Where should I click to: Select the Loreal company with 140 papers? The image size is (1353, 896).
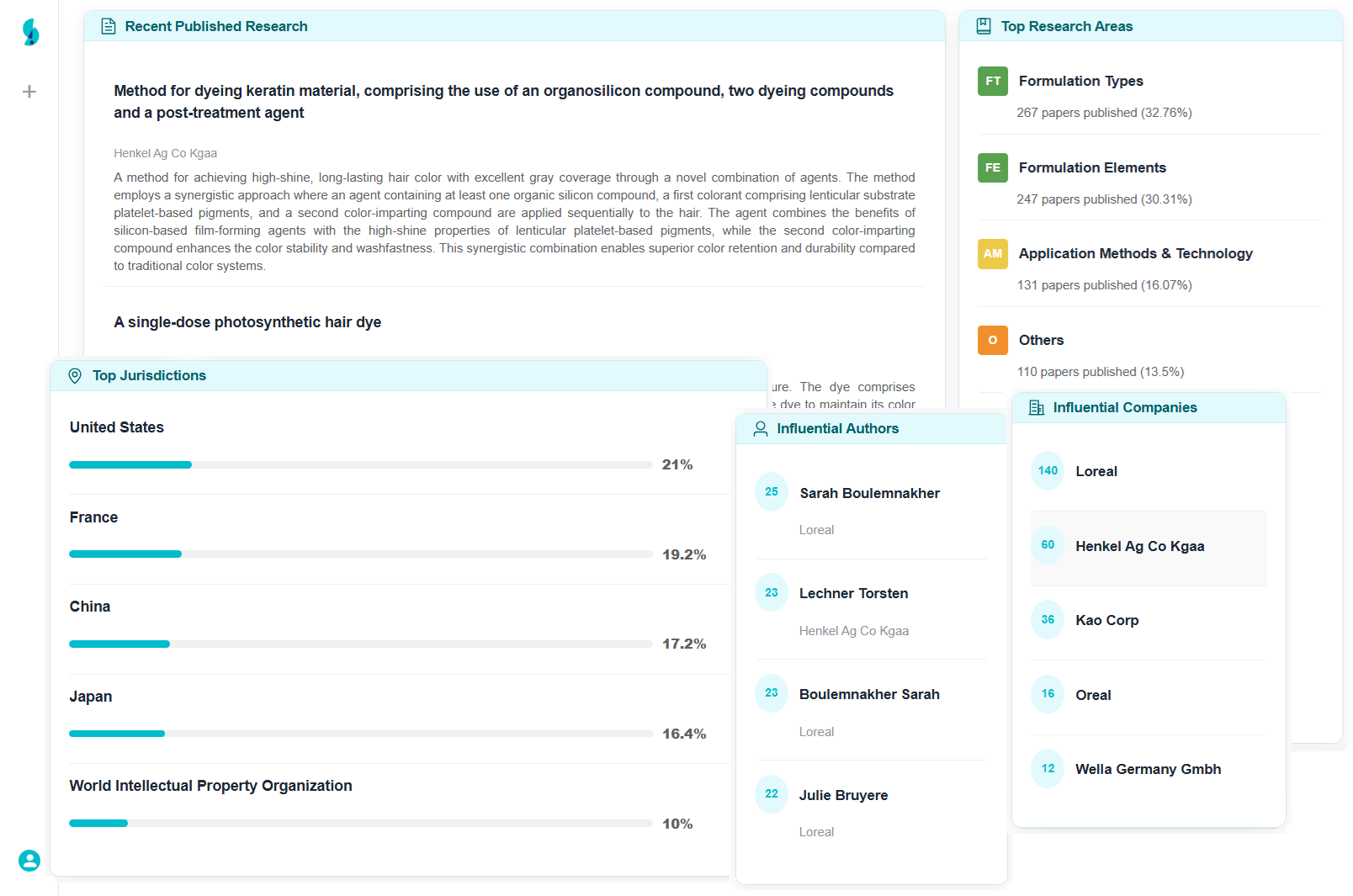pos(1096,472)
